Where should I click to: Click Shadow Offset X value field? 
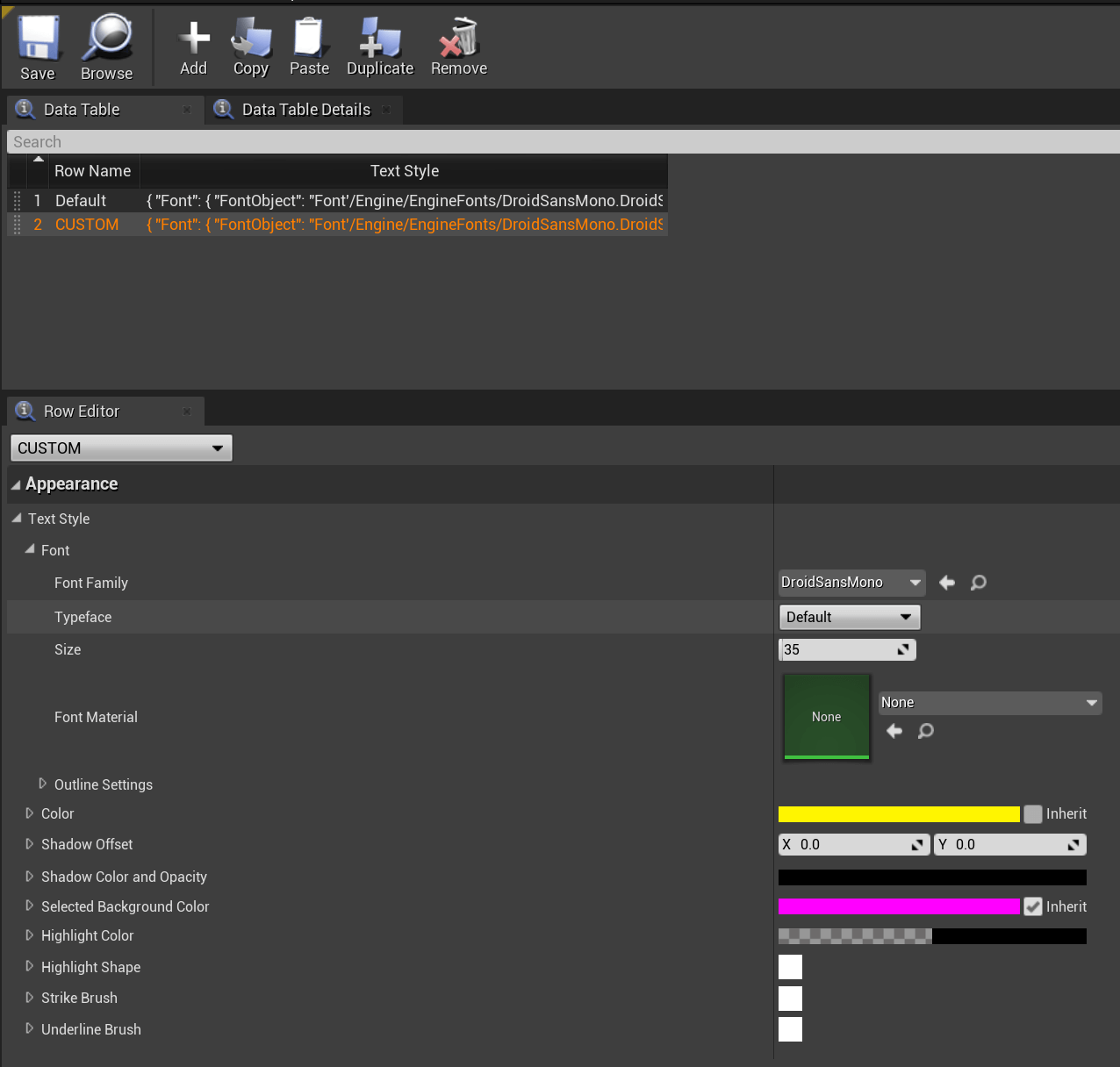coord(854,845)
